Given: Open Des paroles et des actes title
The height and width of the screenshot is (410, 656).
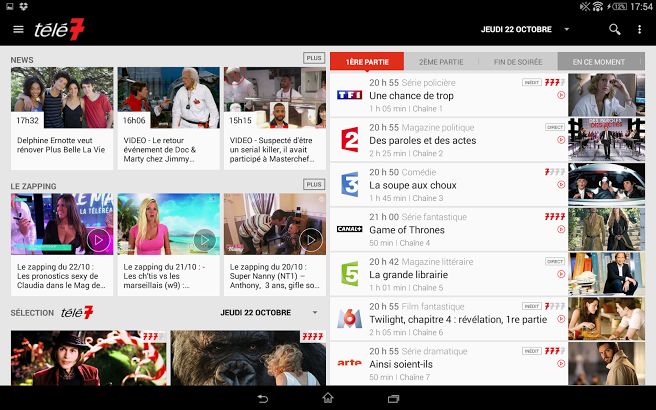Looking at the screenshot, I should tap(423, 141).
